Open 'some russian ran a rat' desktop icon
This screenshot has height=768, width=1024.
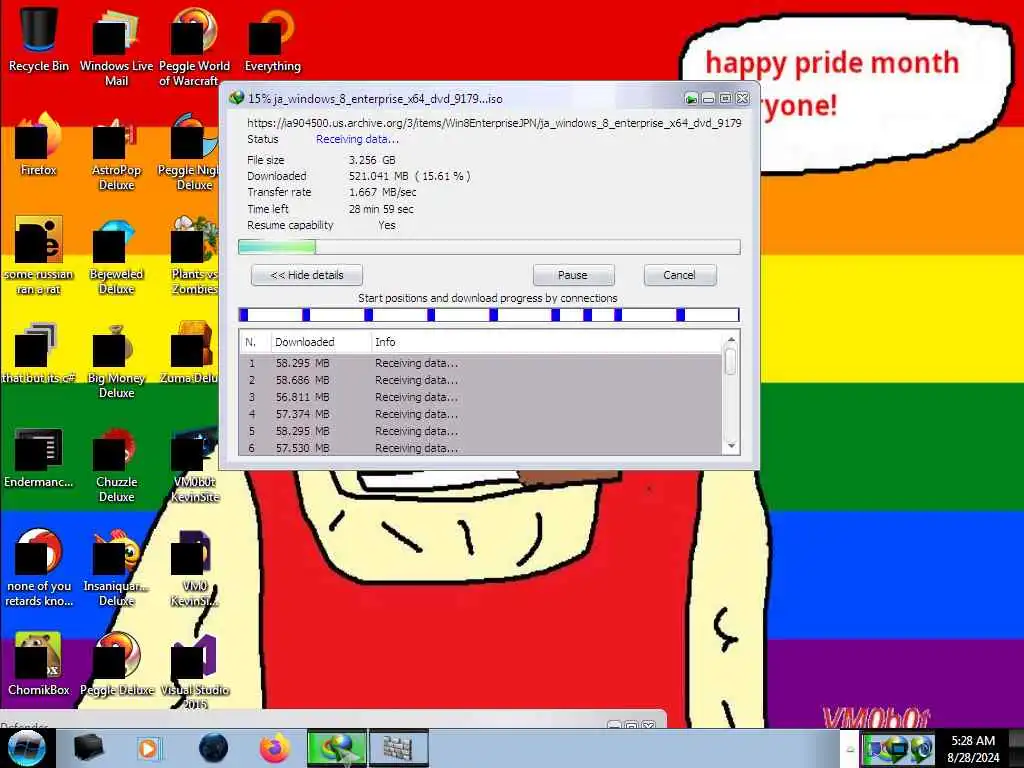point(39,255)
